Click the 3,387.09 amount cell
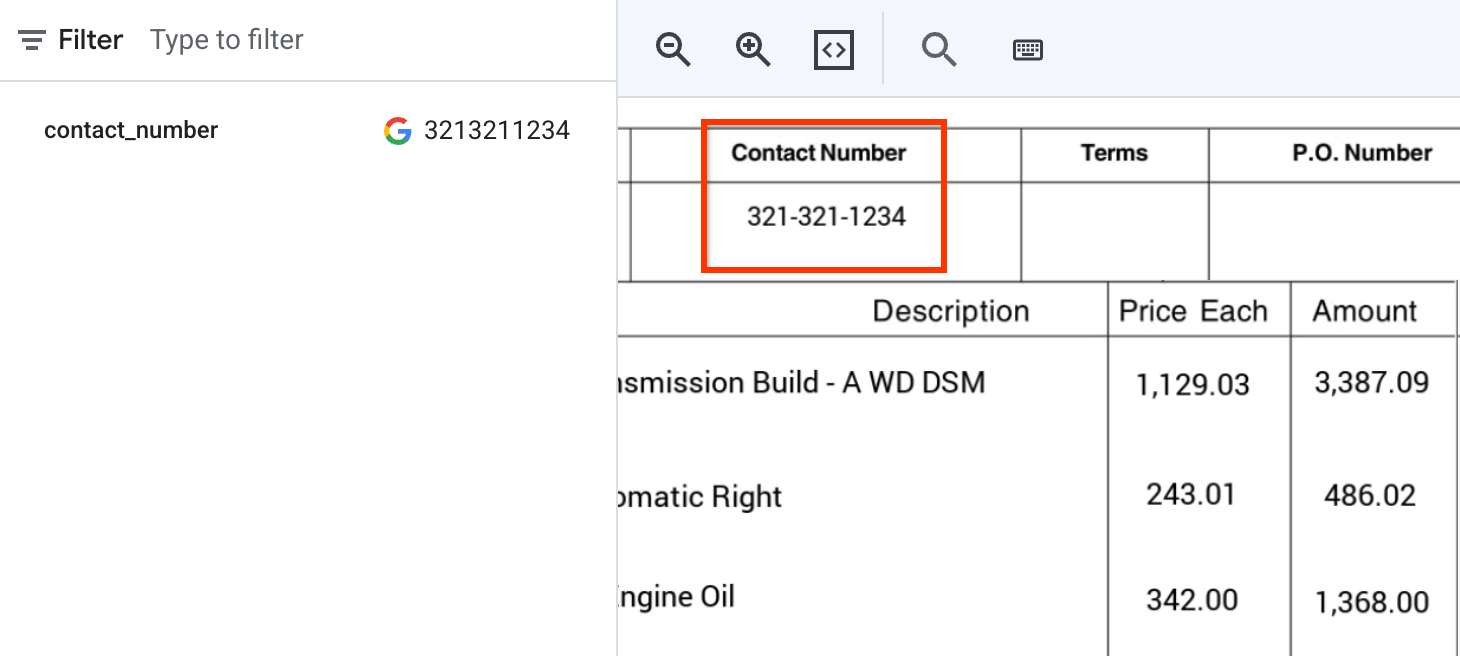1460x656 pixels. pos(1371,383)
